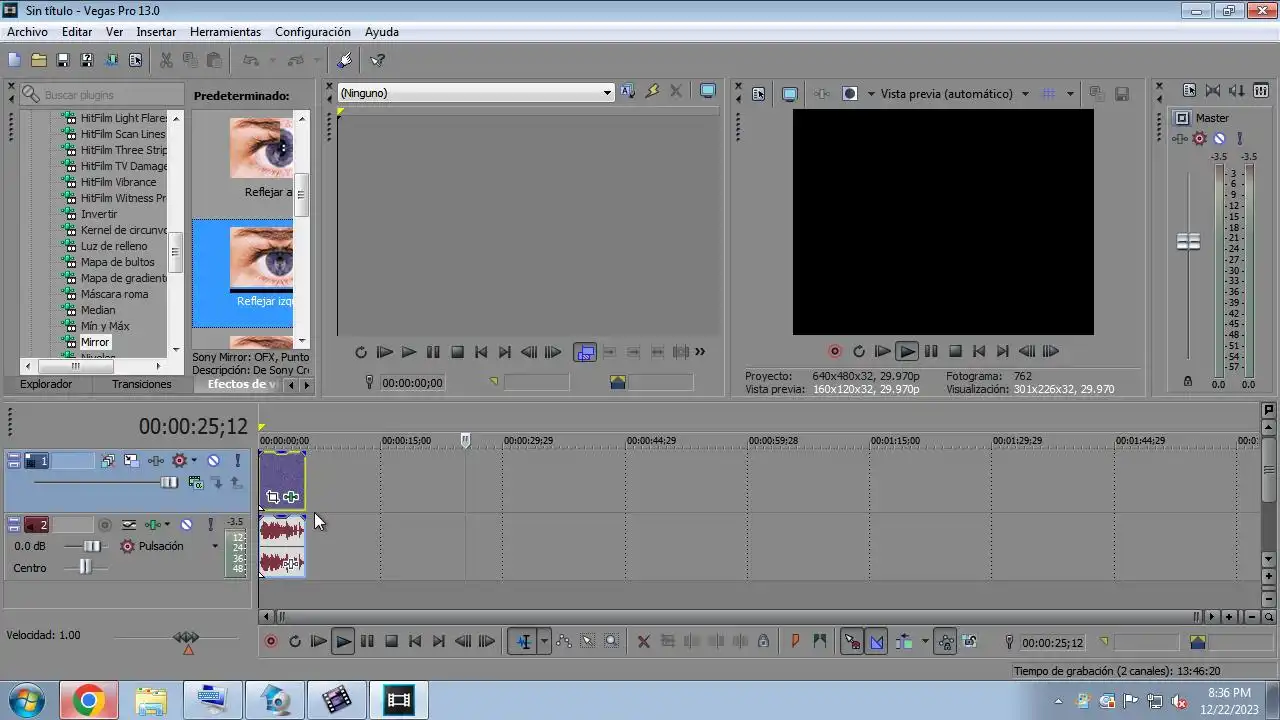Mute audio track 2

click(189, 525)
